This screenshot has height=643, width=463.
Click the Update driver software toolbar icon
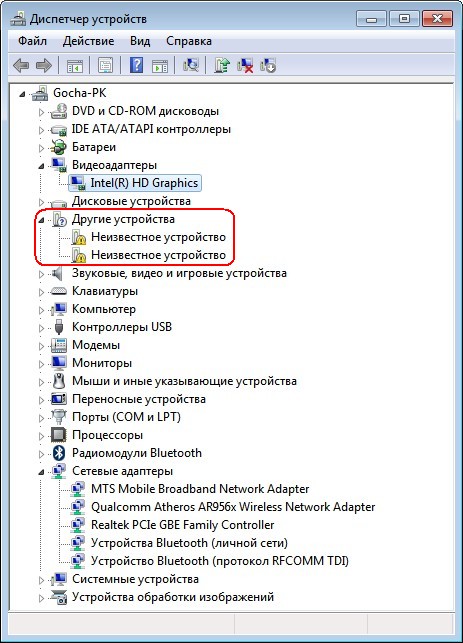pos(222,65)
